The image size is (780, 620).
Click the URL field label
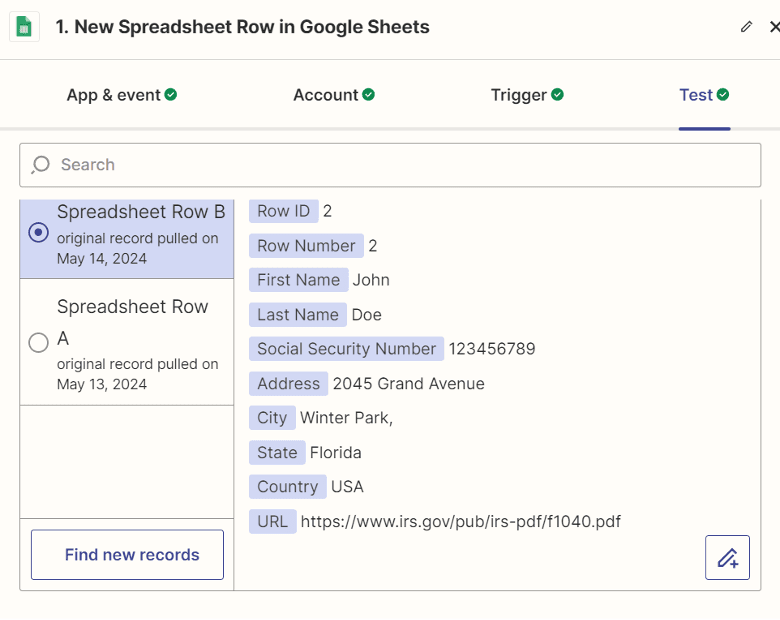pos(272,521)
